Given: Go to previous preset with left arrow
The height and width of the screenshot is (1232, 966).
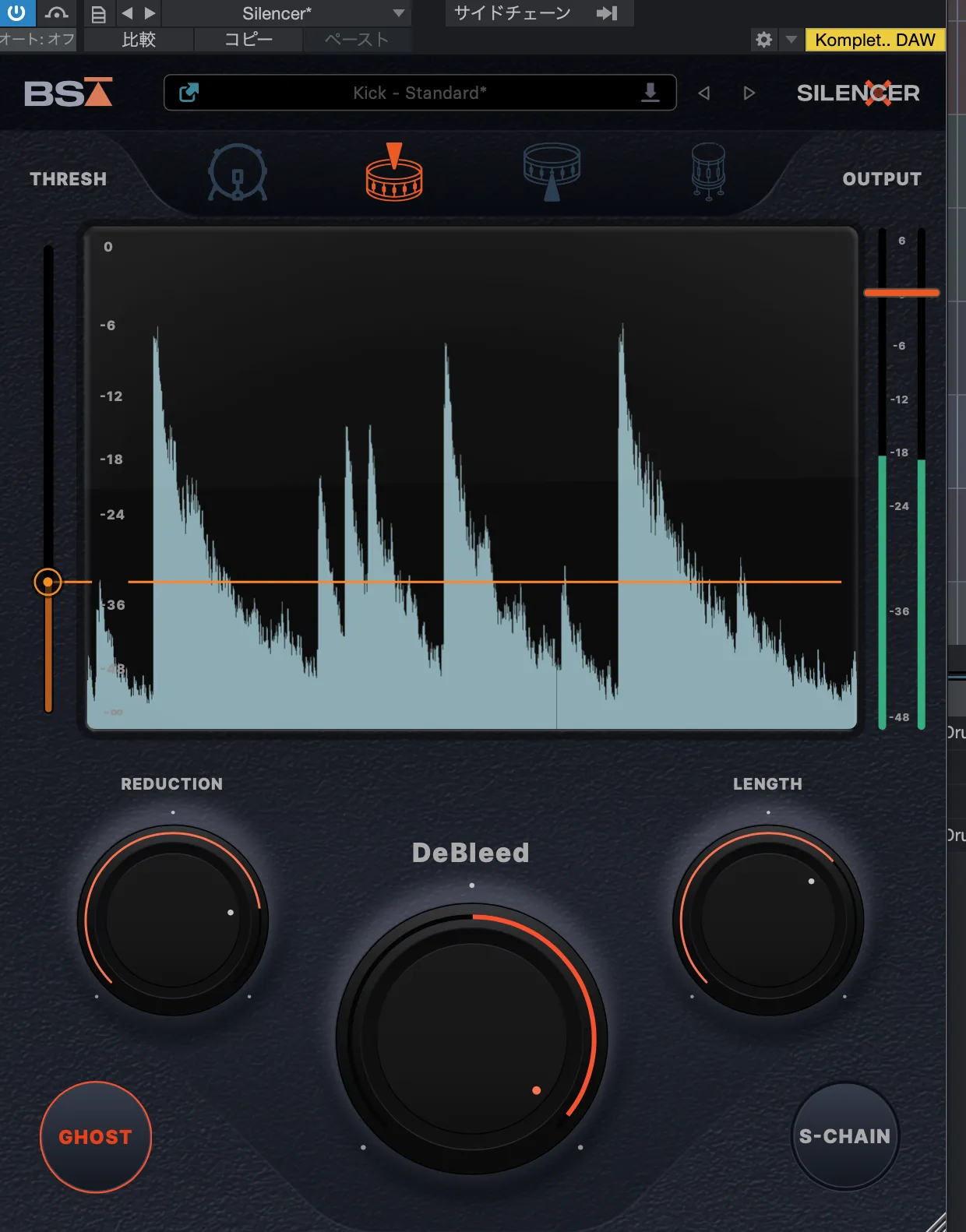Looking at the screenshot, I should [x=704, y=93].
